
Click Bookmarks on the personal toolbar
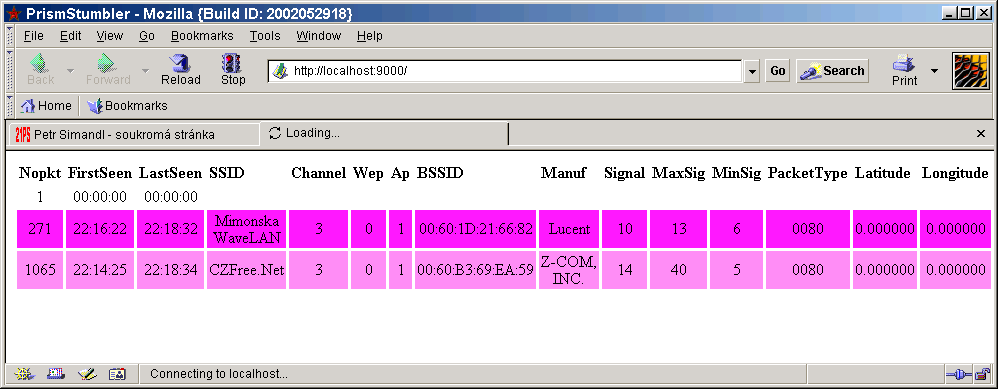pos(127,106)
